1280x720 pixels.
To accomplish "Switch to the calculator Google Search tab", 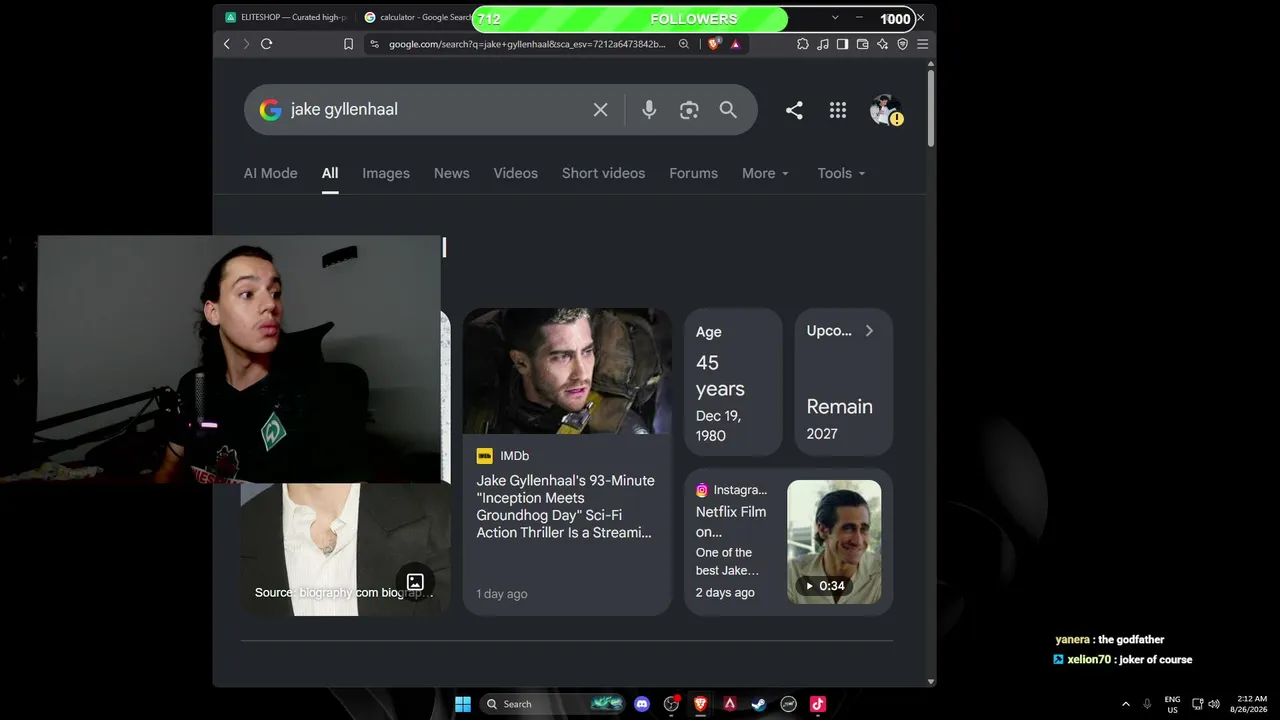I will pyautogui.click(x=418, y=18).
